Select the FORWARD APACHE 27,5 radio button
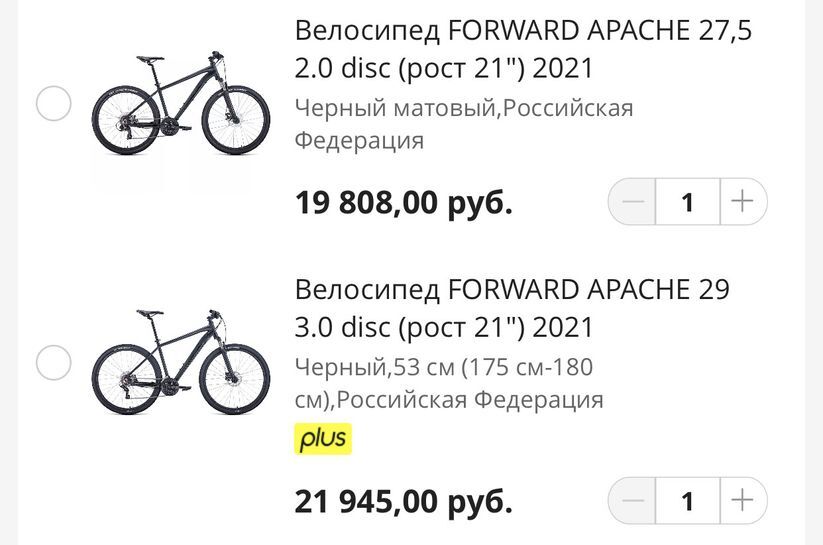This screenshot has width=823, height=545. (53, 103)
